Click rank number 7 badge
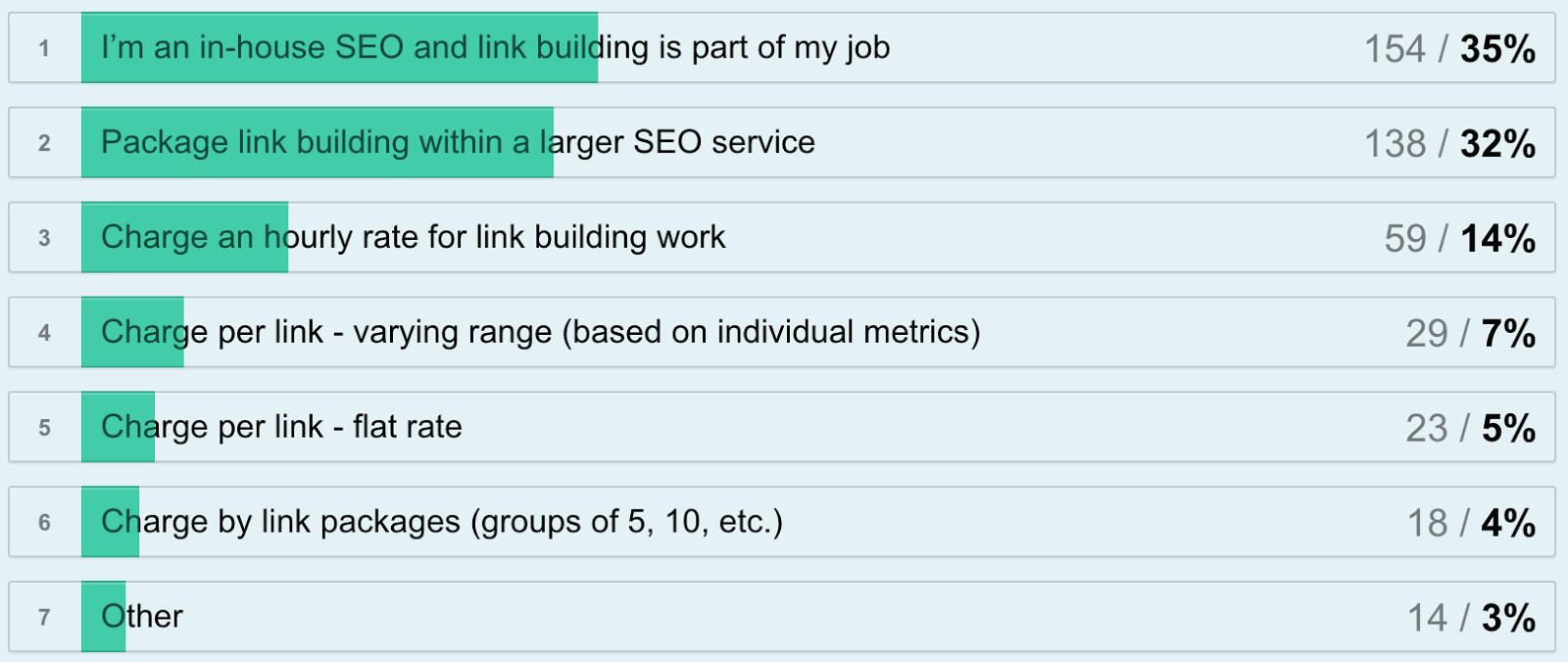The height and width of the screenshot is (662, 1568). click(x=44, y=618)
